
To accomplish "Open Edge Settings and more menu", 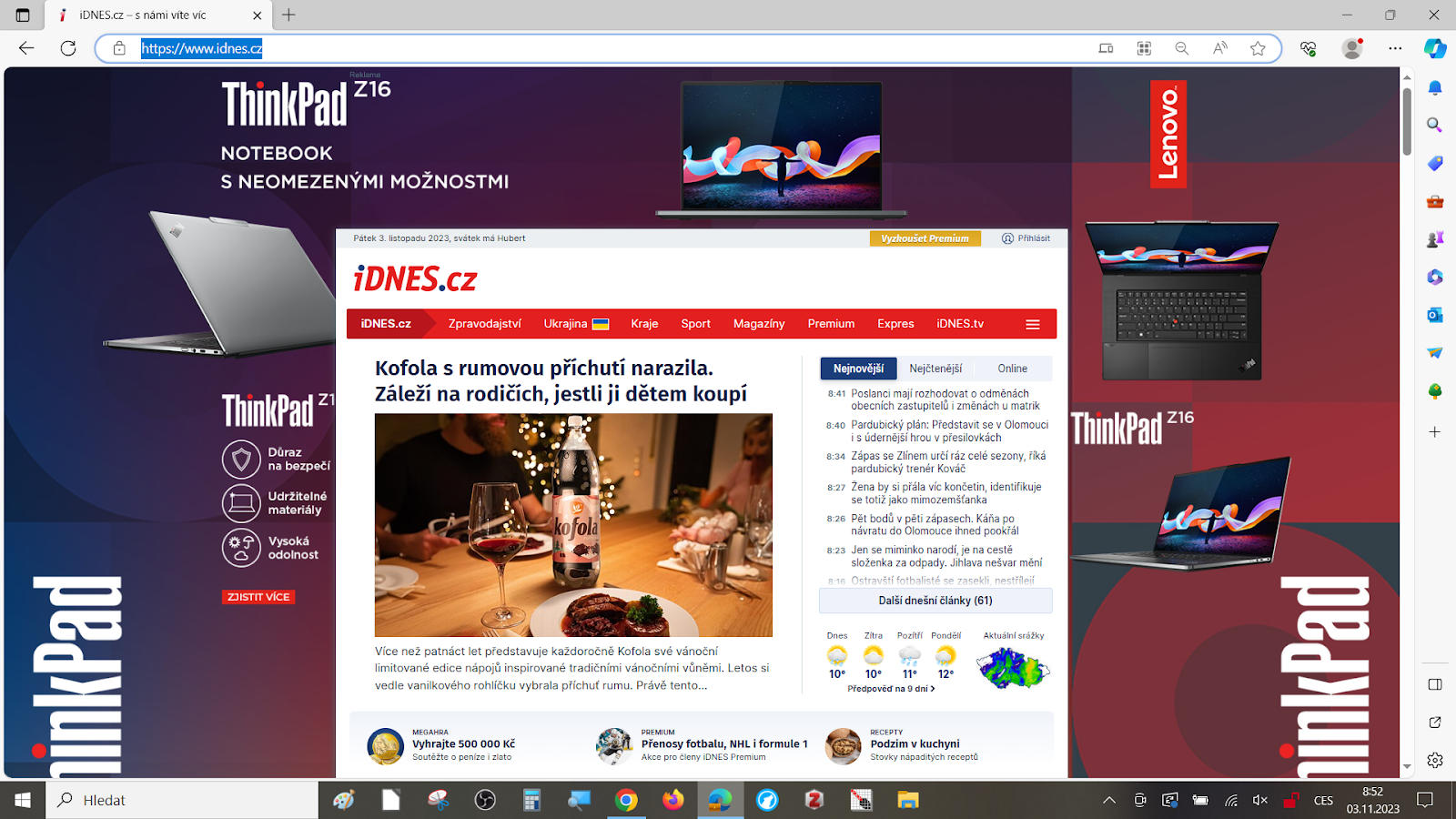I will click(1395, 48).
